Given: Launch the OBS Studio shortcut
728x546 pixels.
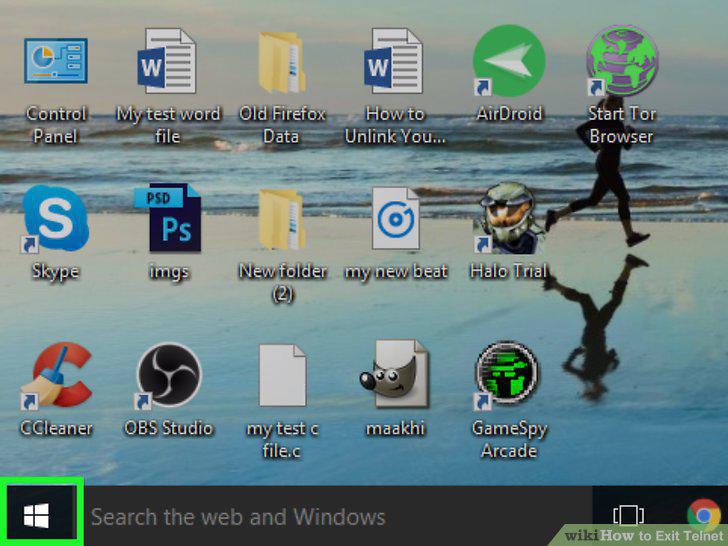Looking at the screenshot, I should pos(169,375).
